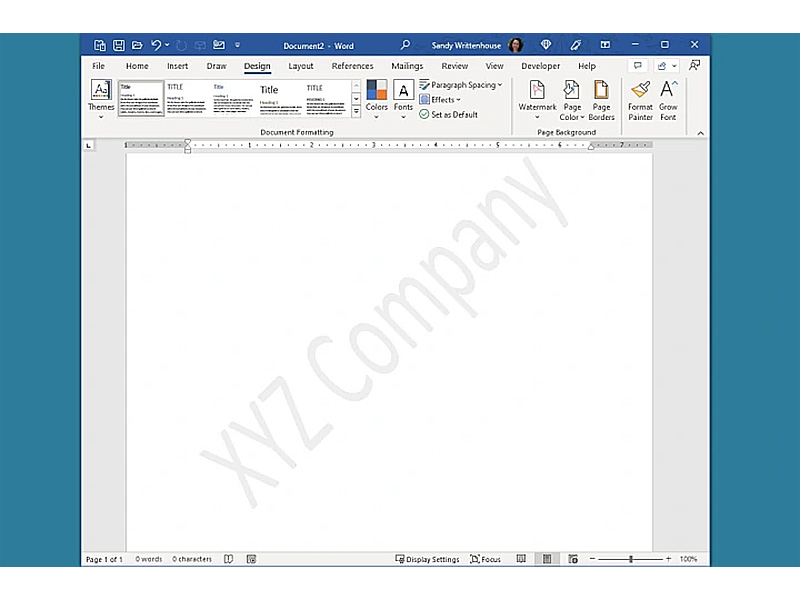Switch to Read Mode view
This screenshot has width=800, height=600.
coord(521,559)
